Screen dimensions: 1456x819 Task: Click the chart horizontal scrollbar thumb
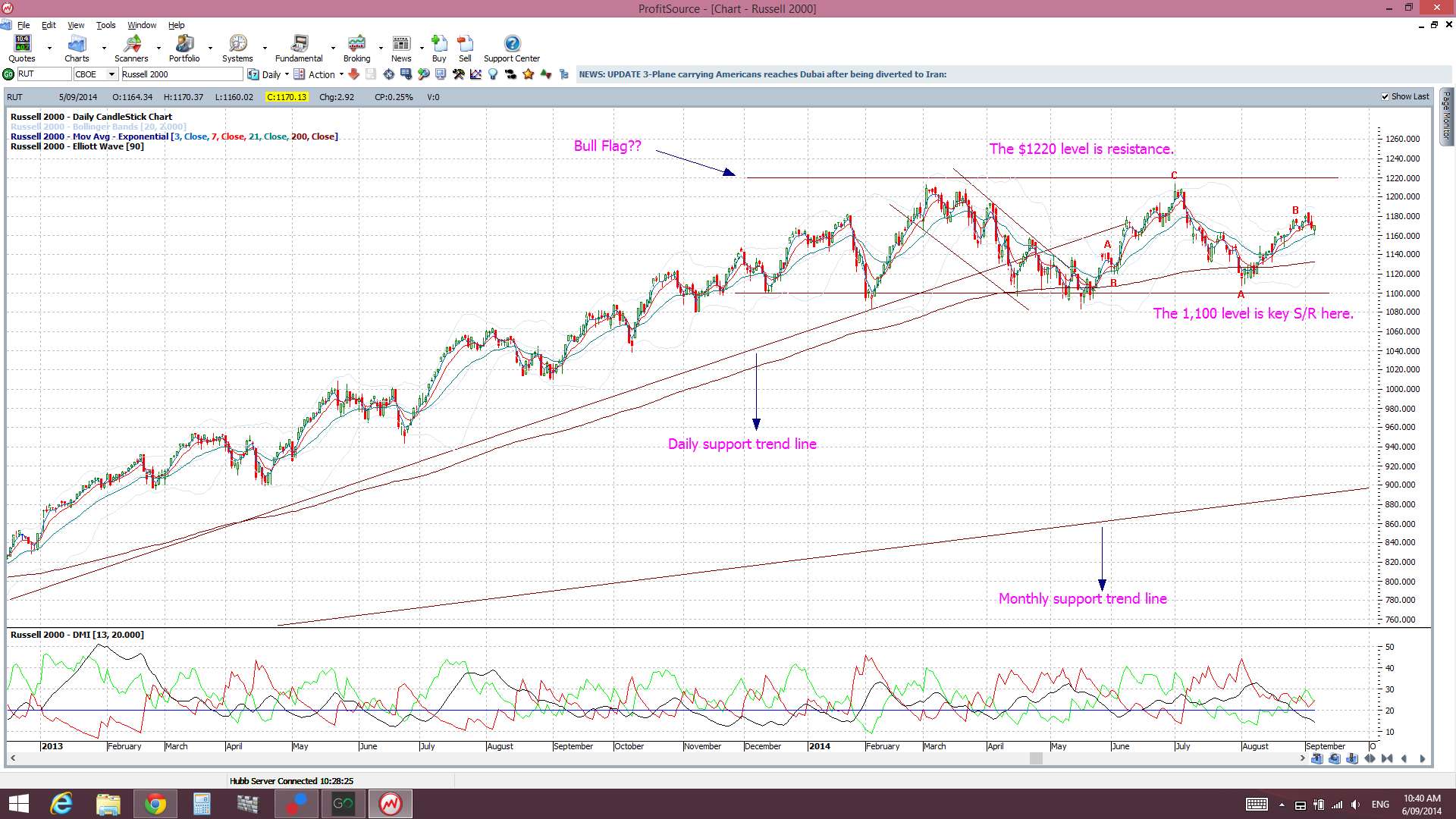1036,758
